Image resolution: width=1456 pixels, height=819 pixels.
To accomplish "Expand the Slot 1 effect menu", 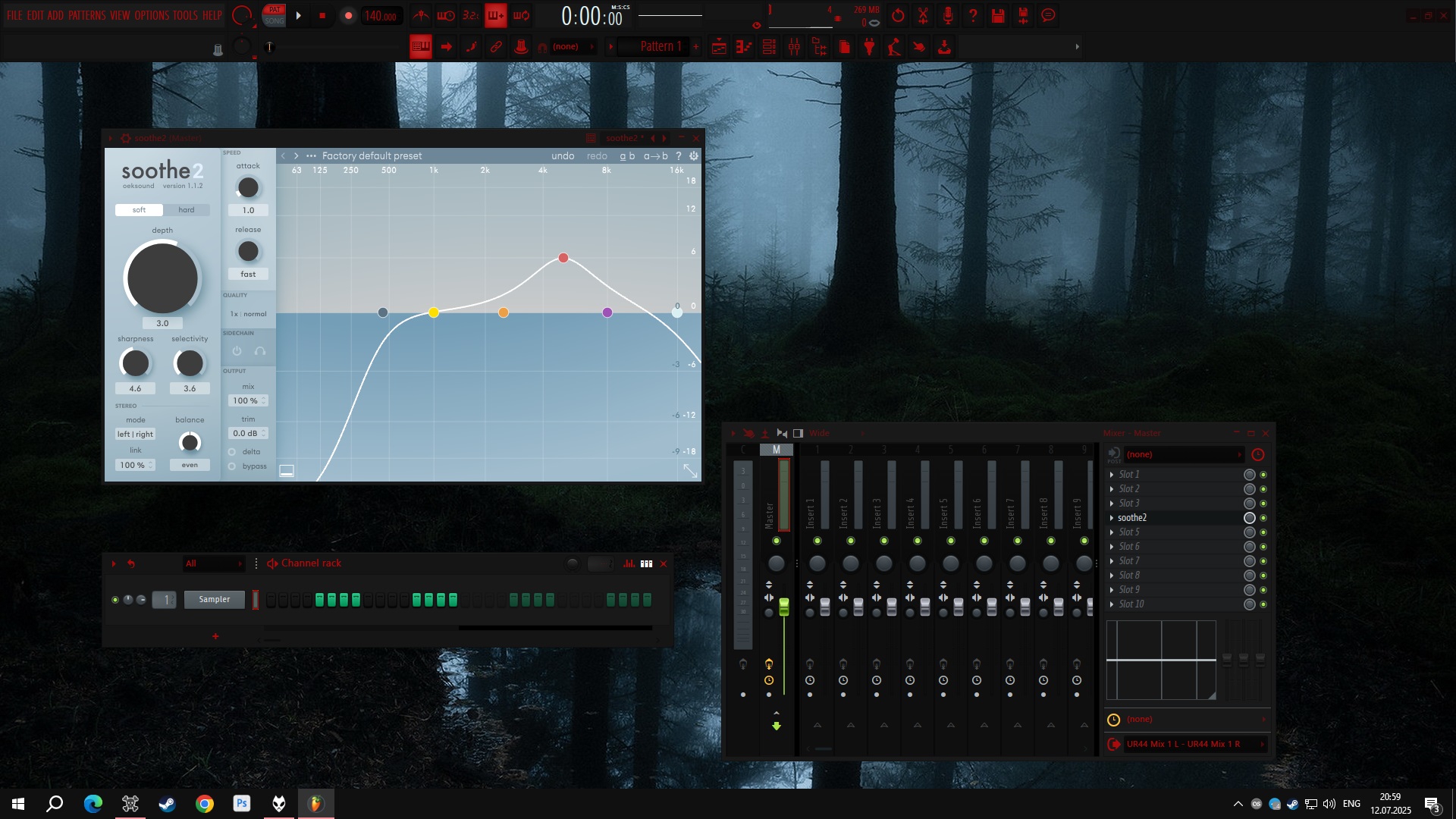I will click(1112, 475).
